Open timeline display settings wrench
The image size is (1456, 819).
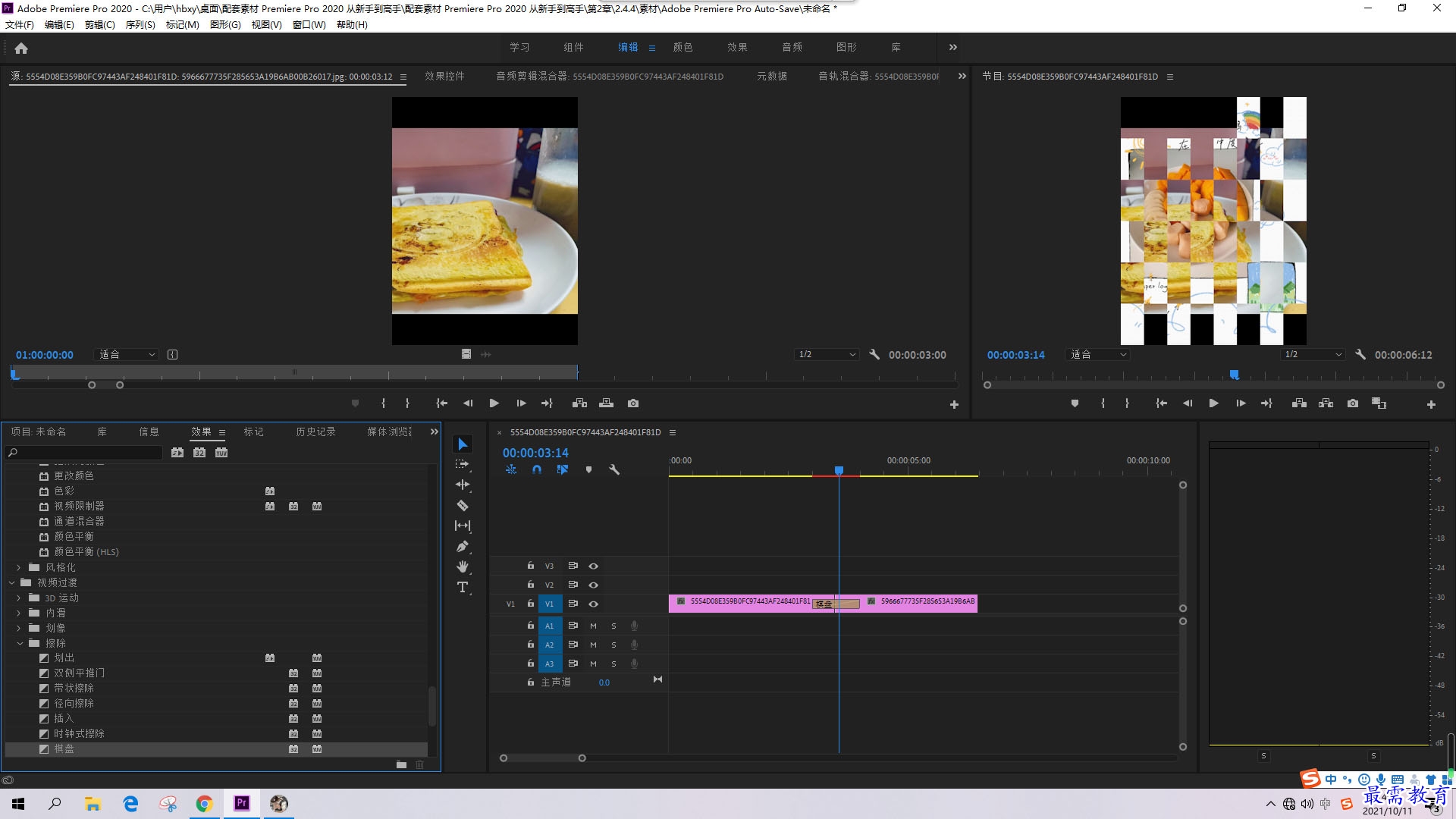[614, 469]
